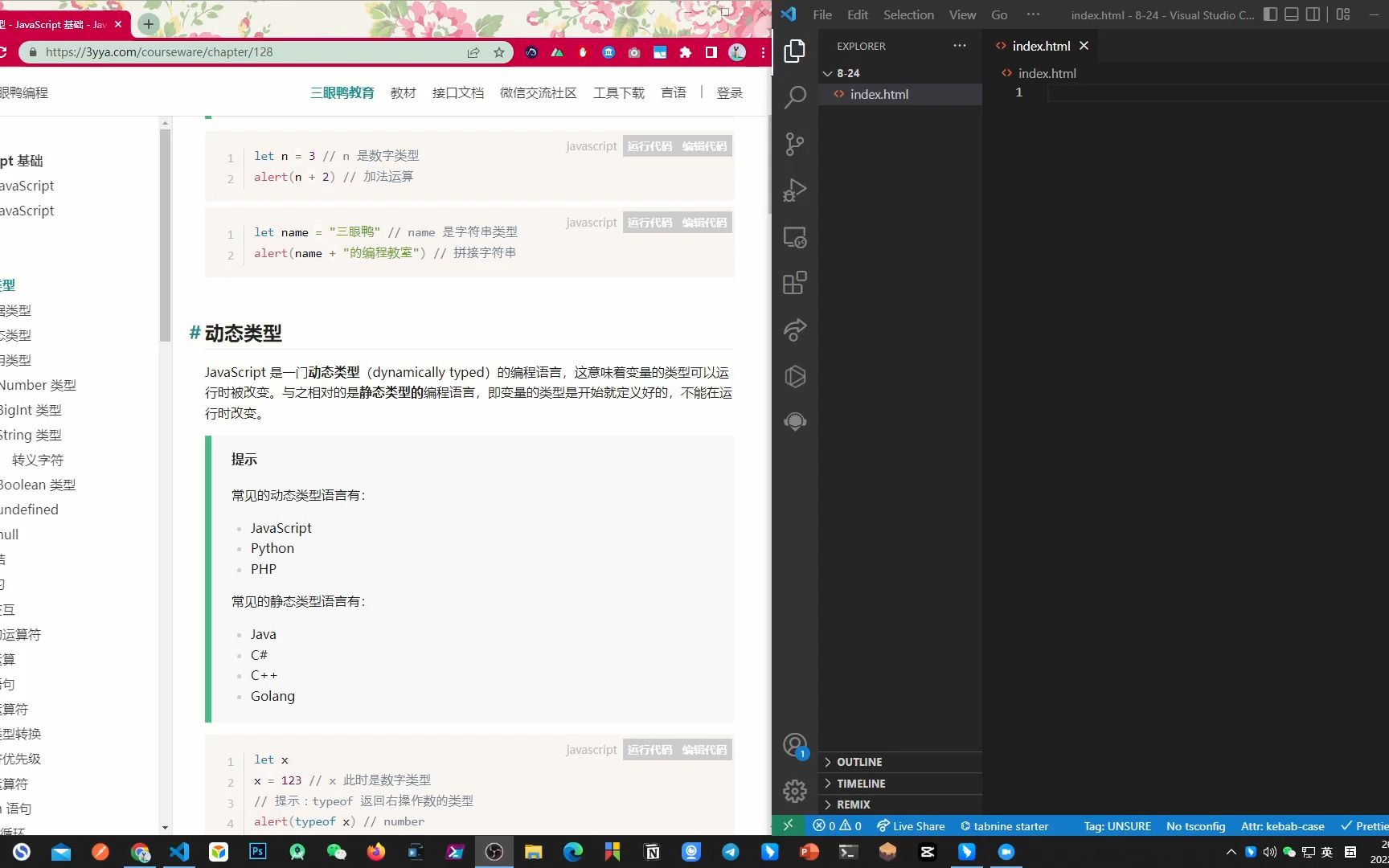Open the Manage settings gear in VS Code

pyautogui.click(x=795, y=791)
